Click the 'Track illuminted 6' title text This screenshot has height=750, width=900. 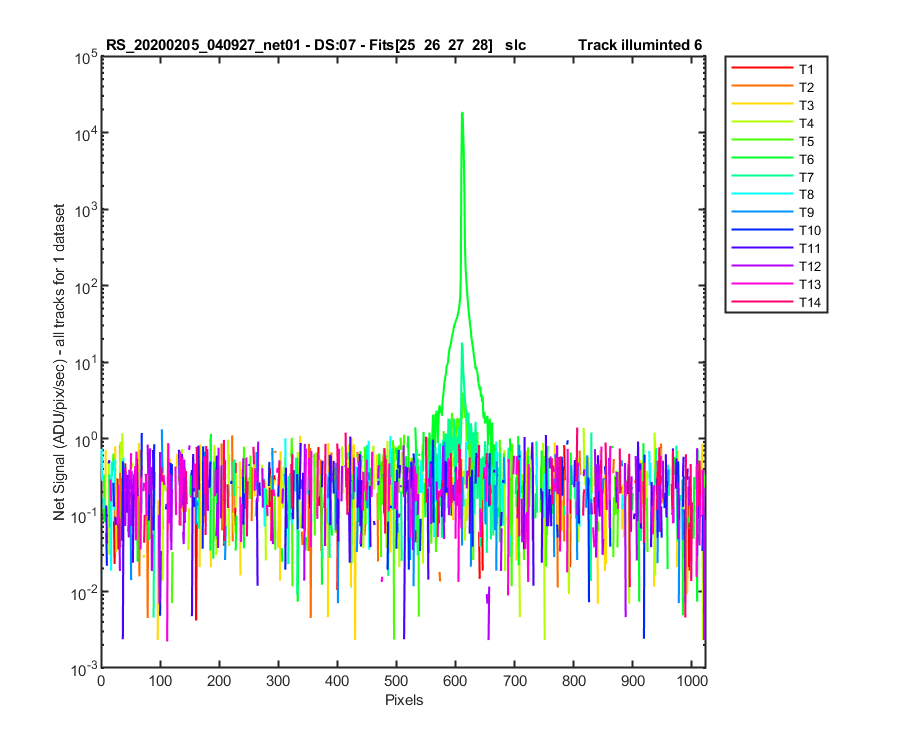coord(639,45)
